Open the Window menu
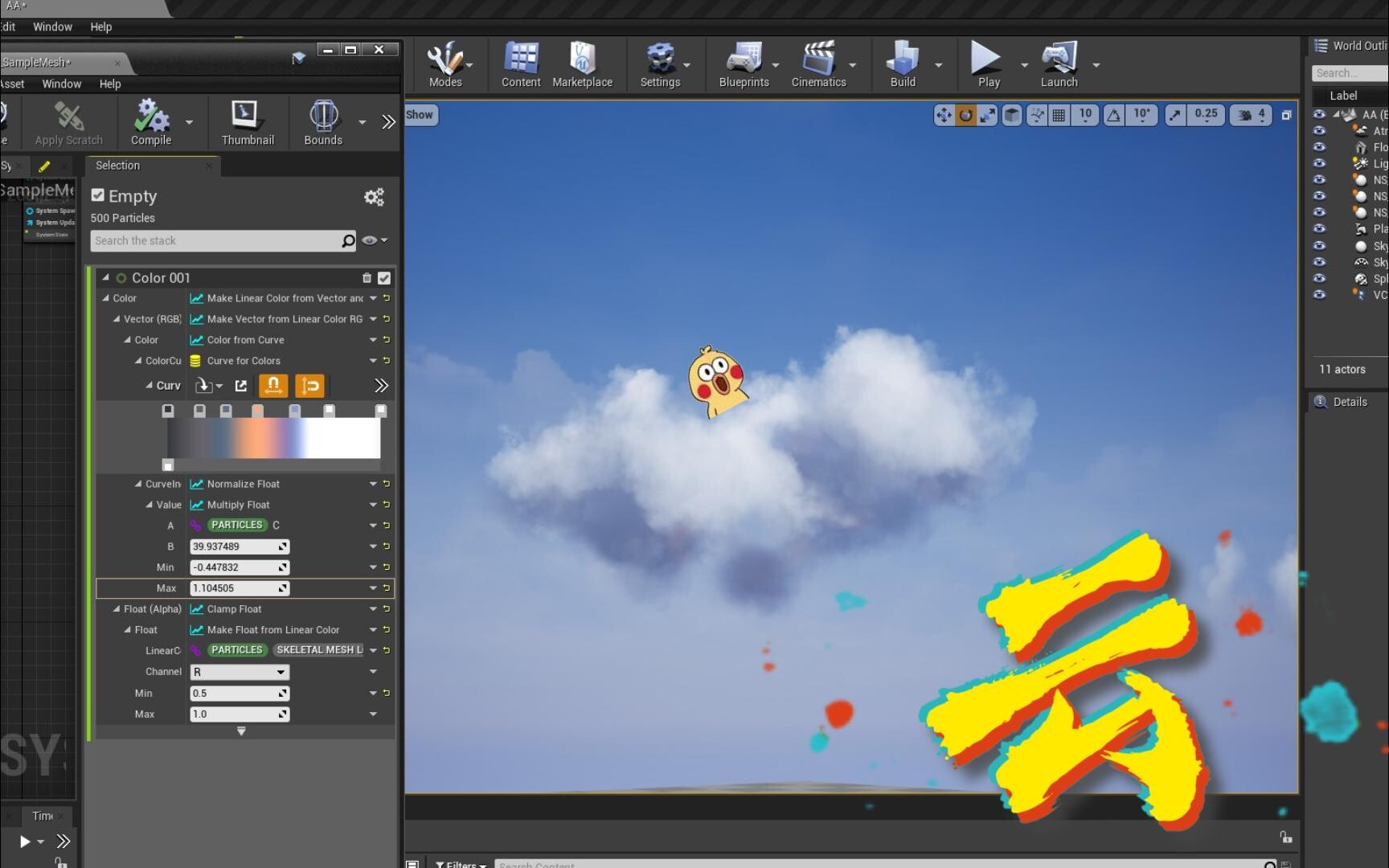Viewport: 1389px width, 868px height. (52, 27)
